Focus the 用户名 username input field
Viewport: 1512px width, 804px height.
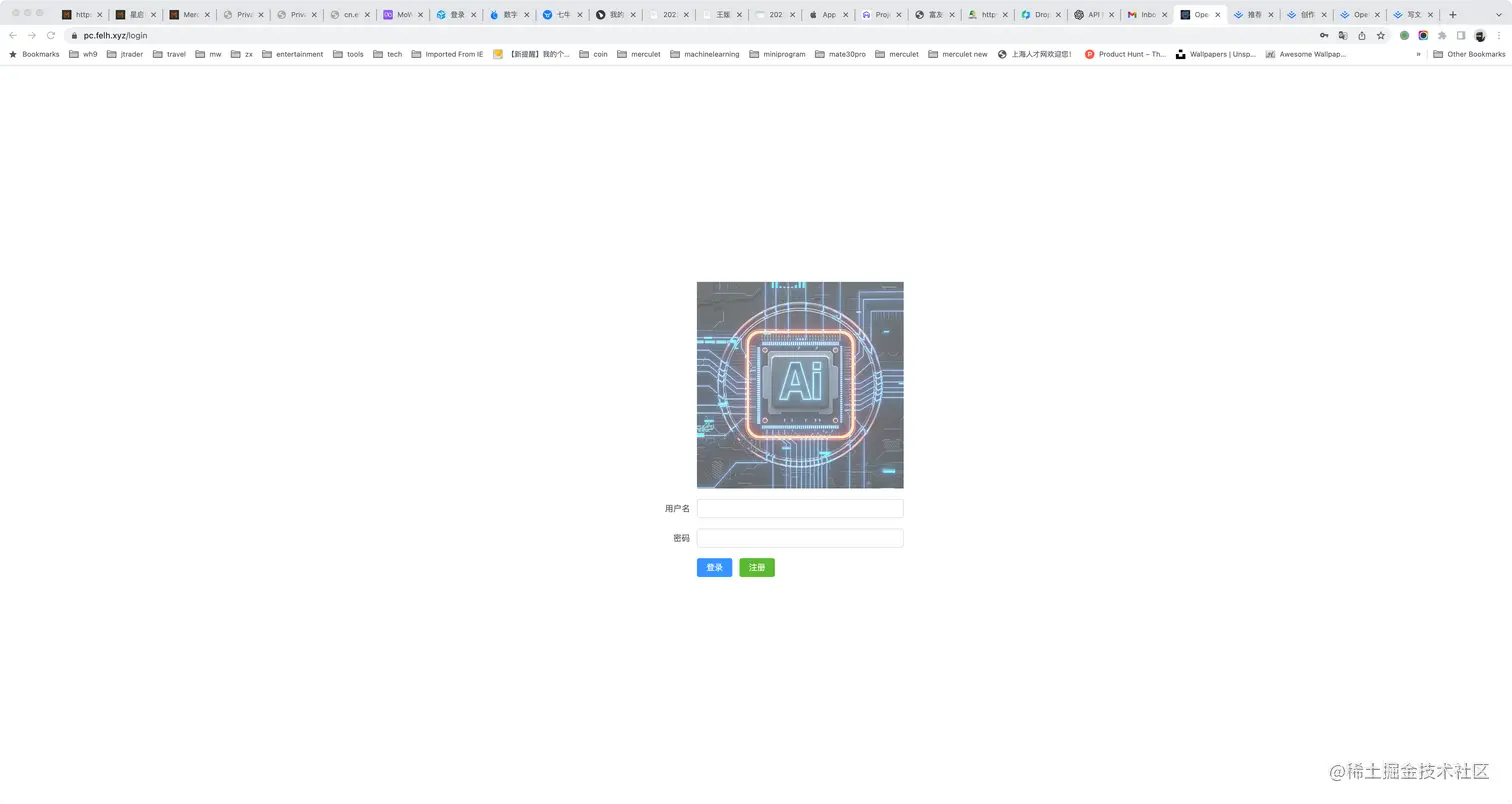click(800, 508)
